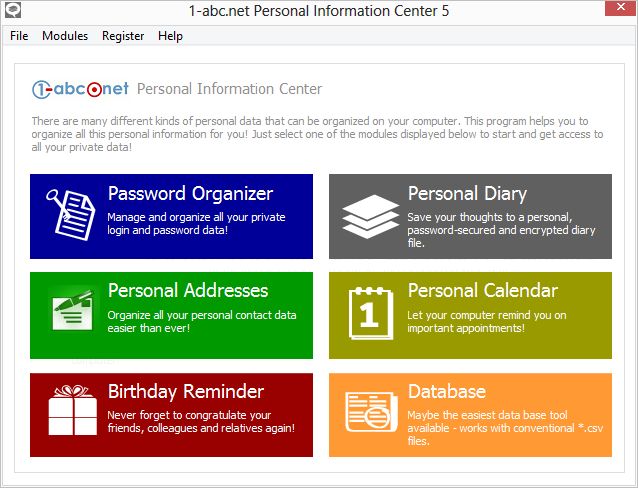Screen dimensions: 638x488
Task: Open Personal Calendar via its heading
Action: point(483,291)
